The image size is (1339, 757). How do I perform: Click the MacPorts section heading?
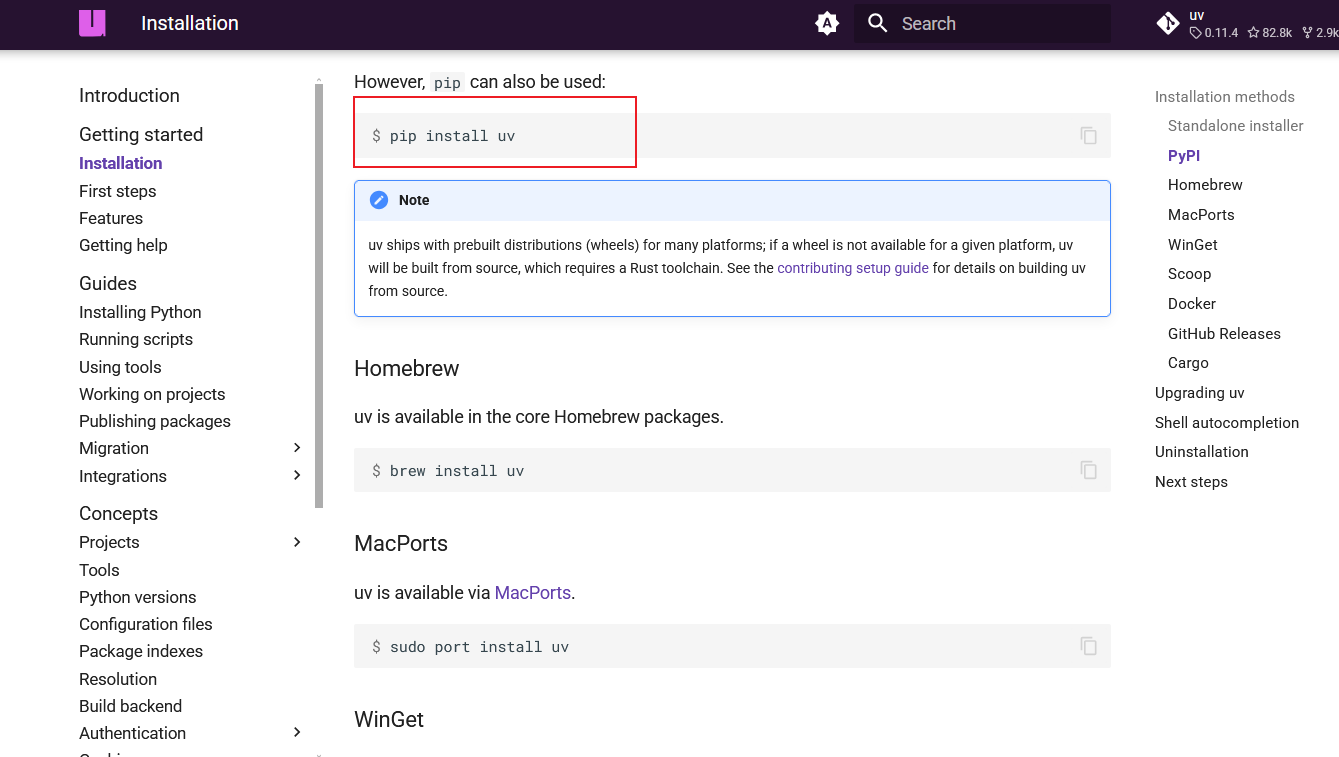tap(401, 543)
